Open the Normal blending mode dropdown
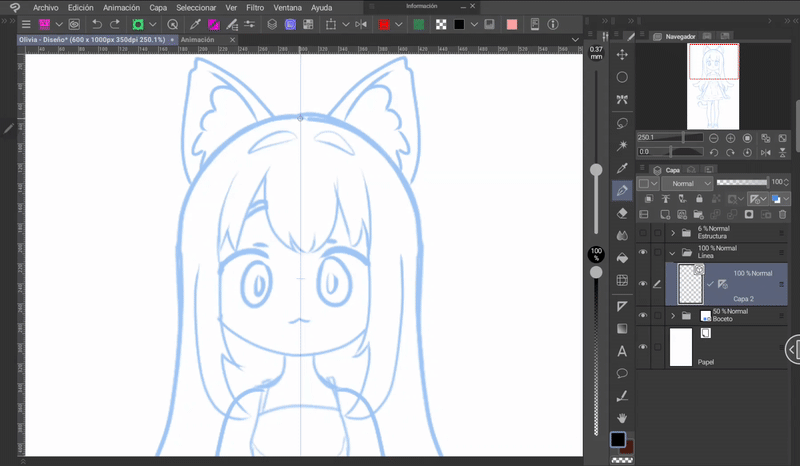 (x=687, y=184)
